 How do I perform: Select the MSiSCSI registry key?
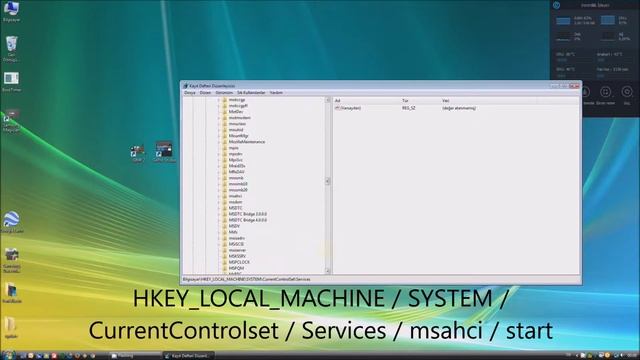click(x=236, y=244)
